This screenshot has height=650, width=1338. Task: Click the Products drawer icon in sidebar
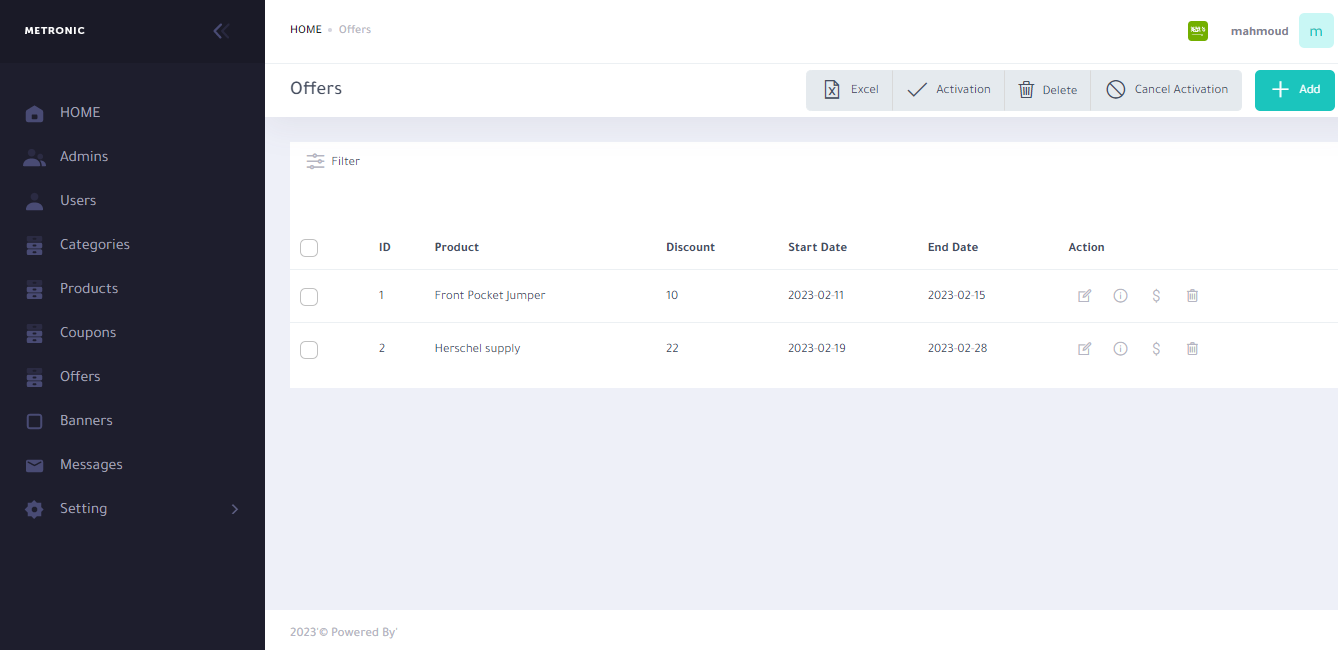(34, 289)
